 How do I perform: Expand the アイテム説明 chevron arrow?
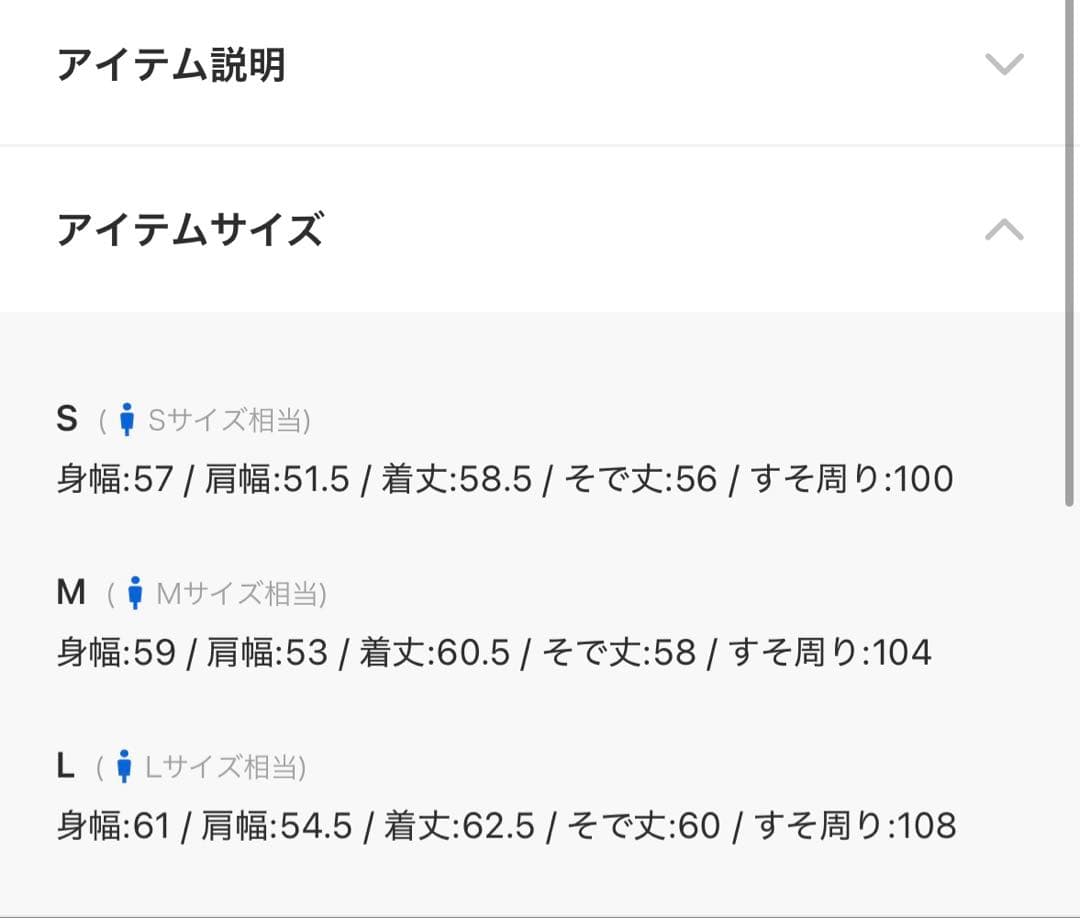point(1004,65)
